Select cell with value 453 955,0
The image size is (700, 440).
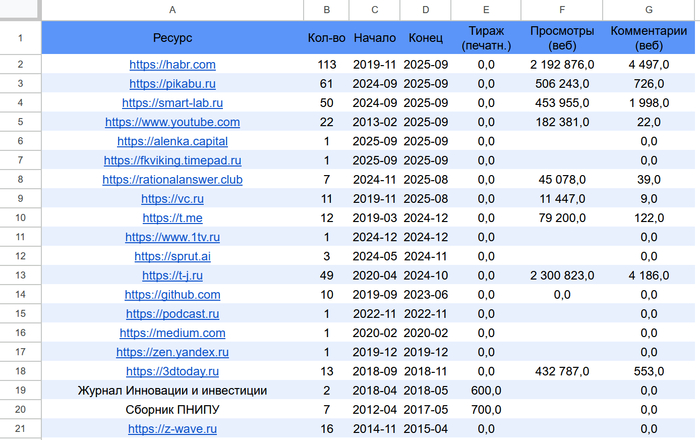coord(562,103)
